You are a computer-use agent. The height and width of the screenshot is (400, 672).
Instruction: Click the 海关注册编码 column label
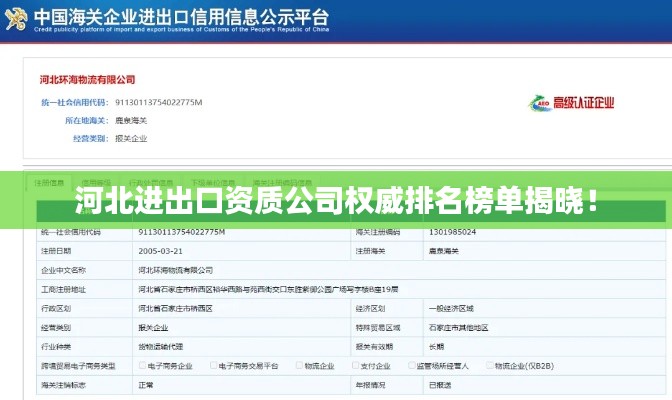pyautogui.click(x=378, y=232)
